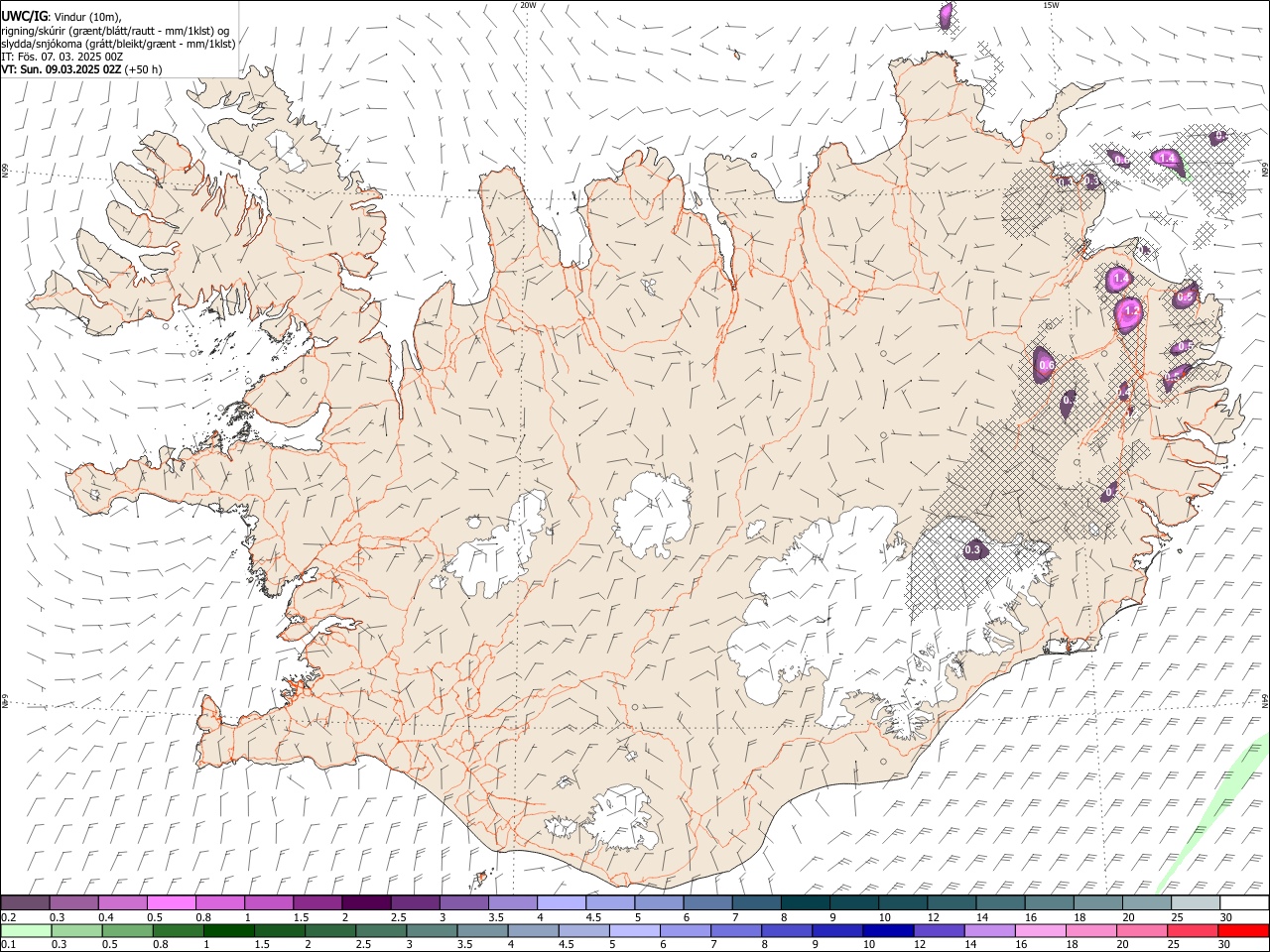Click the pale grey 25–30 upper legend swatch
Screen dimensions: 1270x952
click(x=1195, y=903)
